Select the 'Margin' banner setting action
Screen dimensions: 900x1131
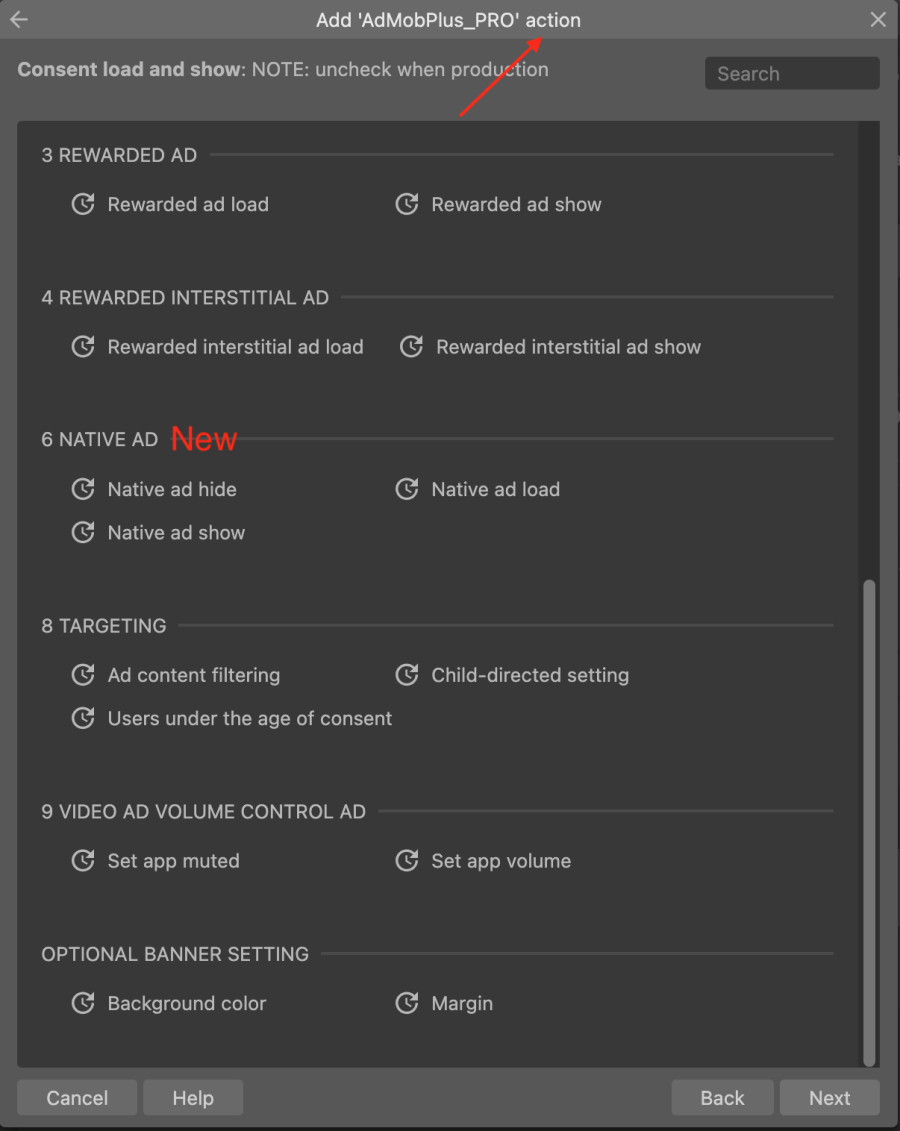(x=407, y=1003)
